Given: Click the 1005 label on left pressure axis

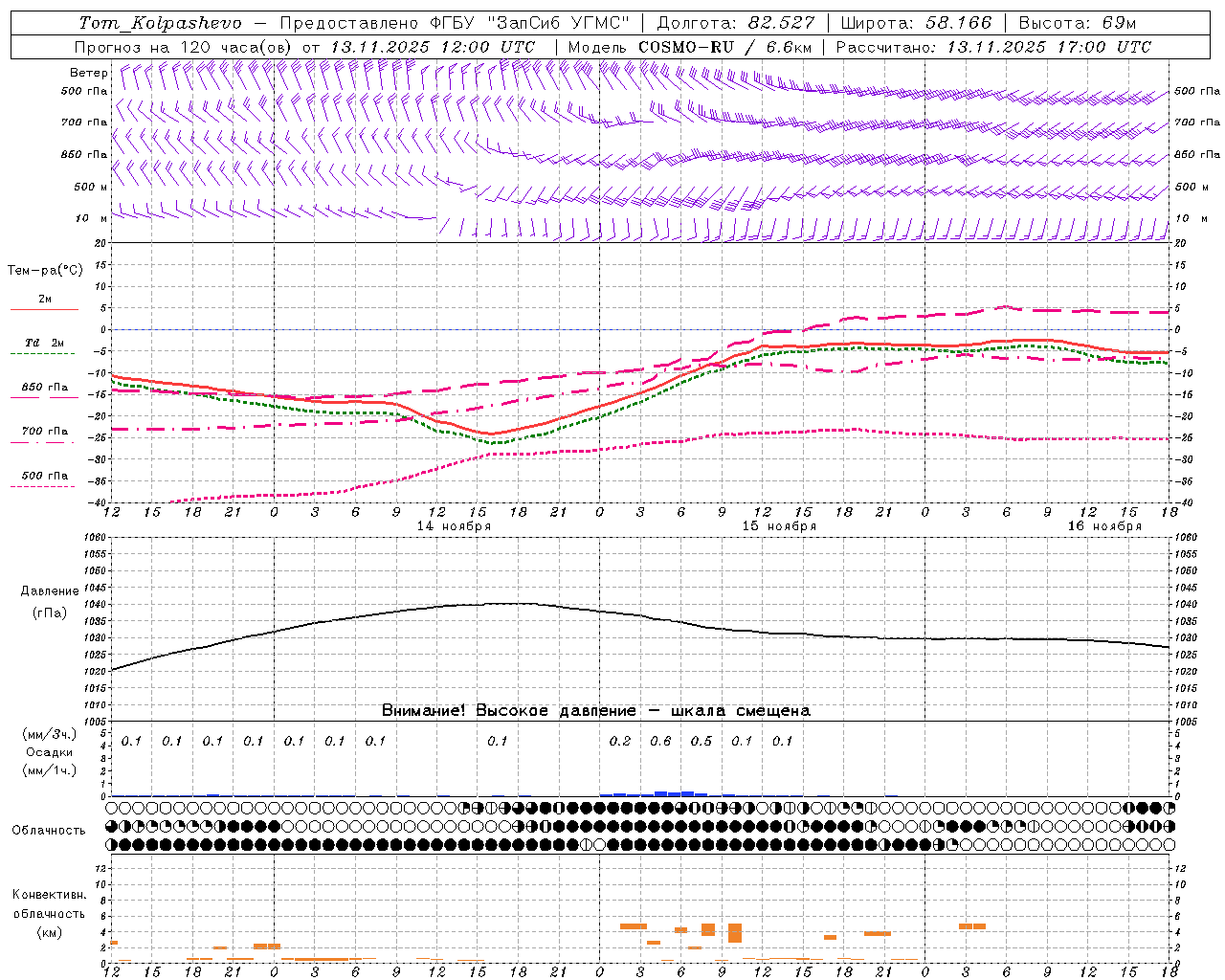Looking at the screenshot, I should [96, 722].
